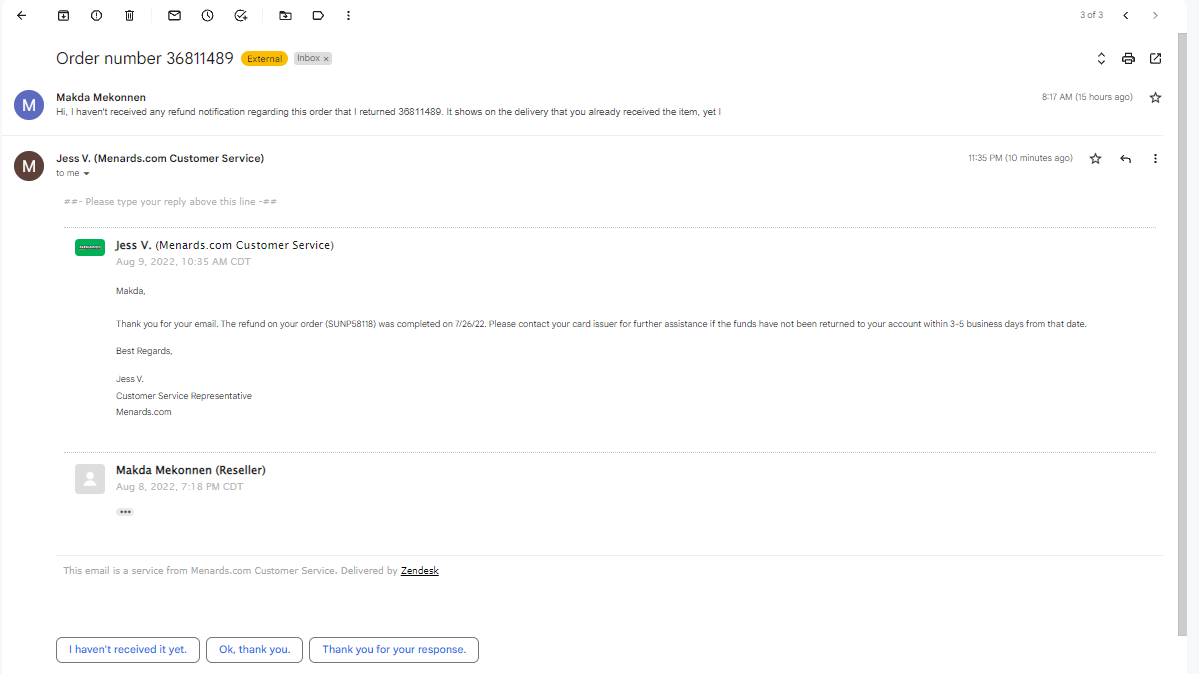Print the whole conversation
This screenshot has height=674, width=1199.
[1128, 59]
